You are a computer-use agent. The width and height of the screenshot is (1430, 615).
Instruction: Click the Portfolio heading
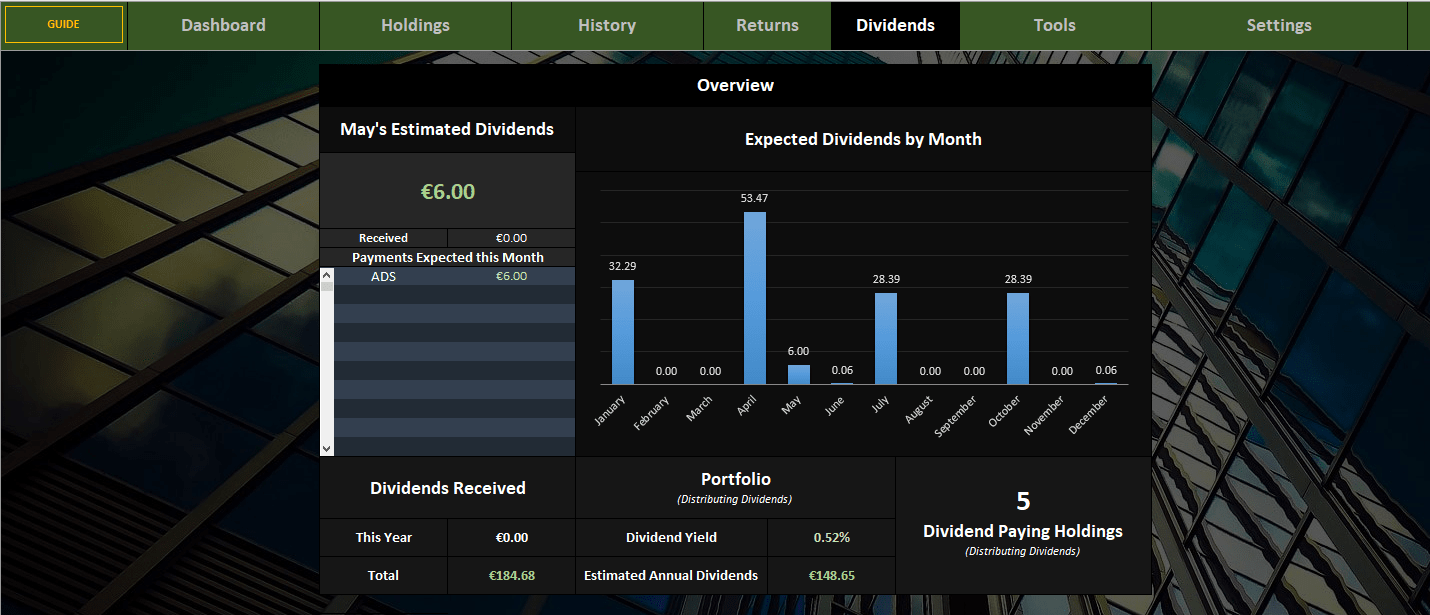[x=736, y=479]
